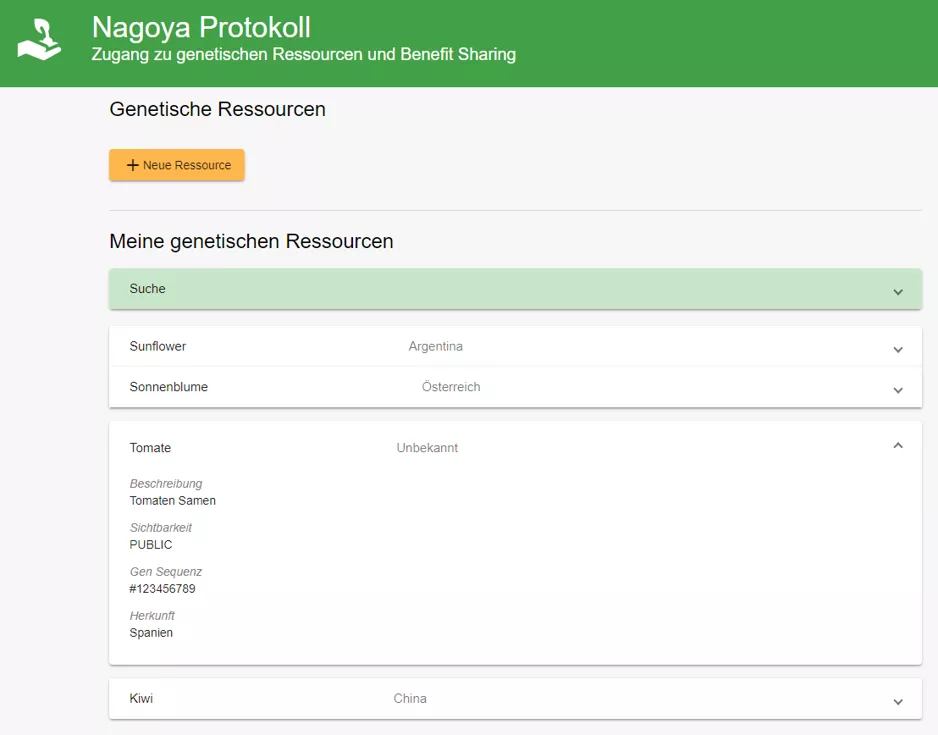
Task: Click the PUBLIC visibility value
Action: point(151,545)
